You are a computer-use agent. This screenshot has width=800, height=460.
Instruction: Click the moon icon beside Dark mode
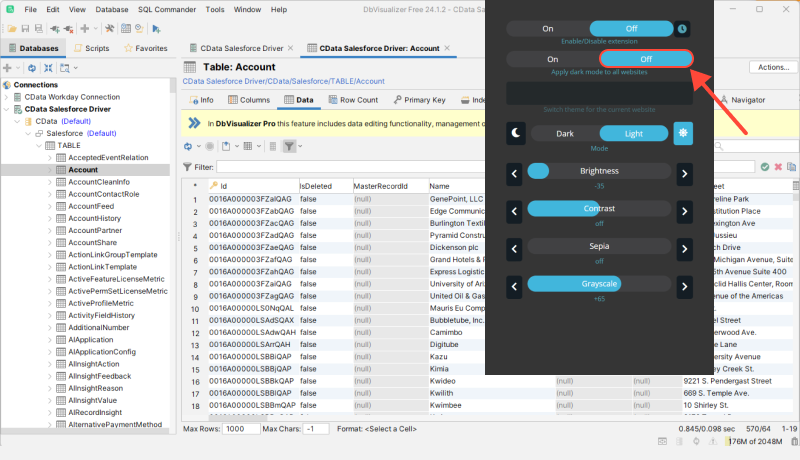(x=516, y=134)
